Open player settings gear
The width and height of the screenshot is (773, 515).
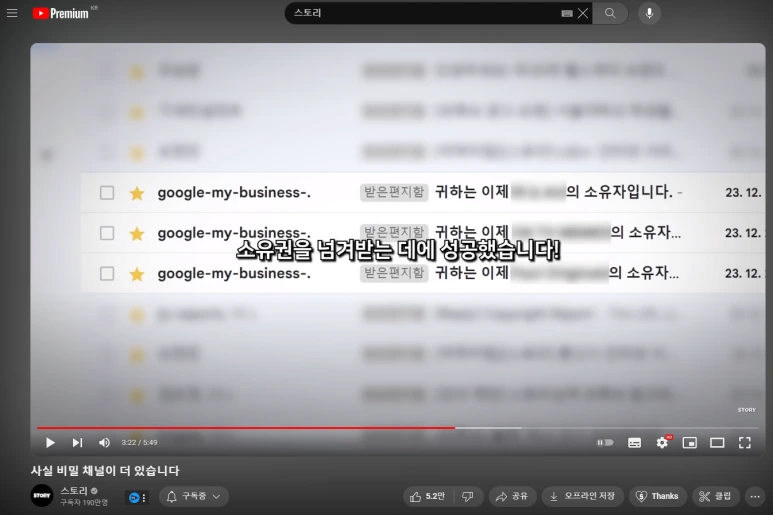click(x=662, y=443)
